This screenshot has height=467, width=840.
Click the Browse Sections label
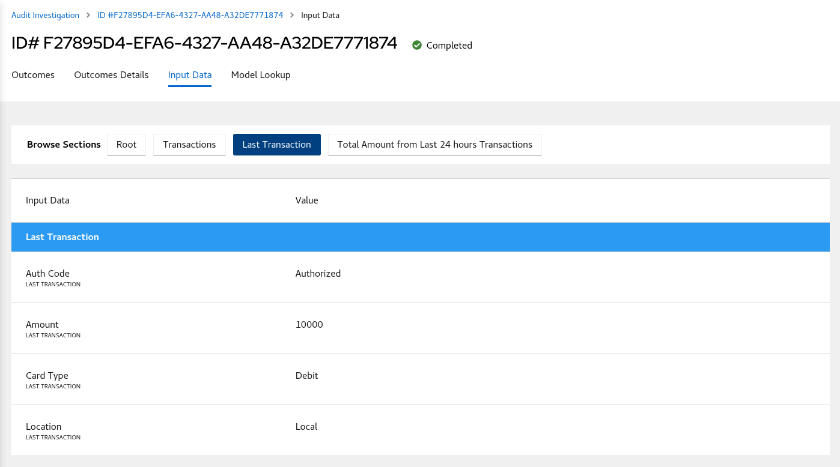pyautogui.click(x=64, y=145)
